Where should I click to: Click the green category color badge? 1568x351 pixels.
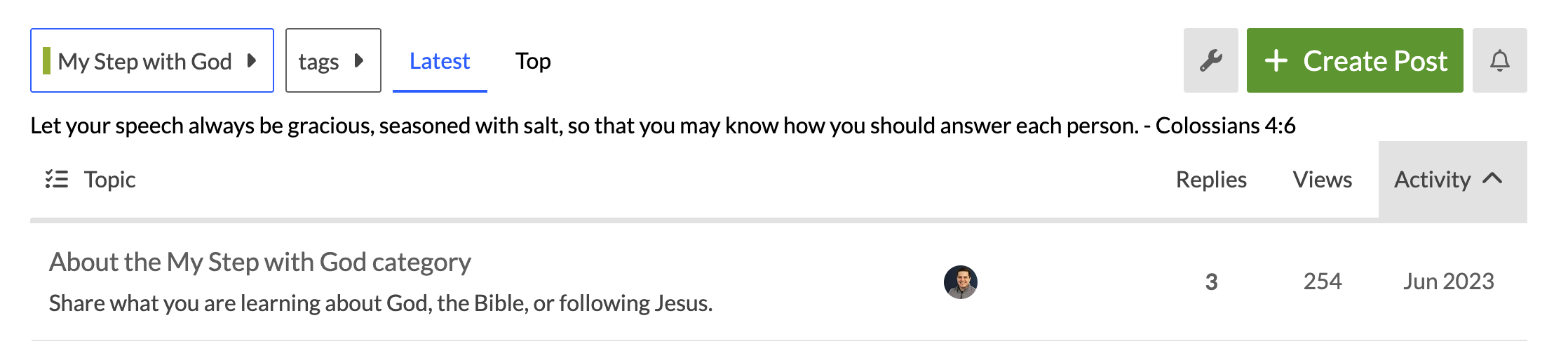coord(46,61)
